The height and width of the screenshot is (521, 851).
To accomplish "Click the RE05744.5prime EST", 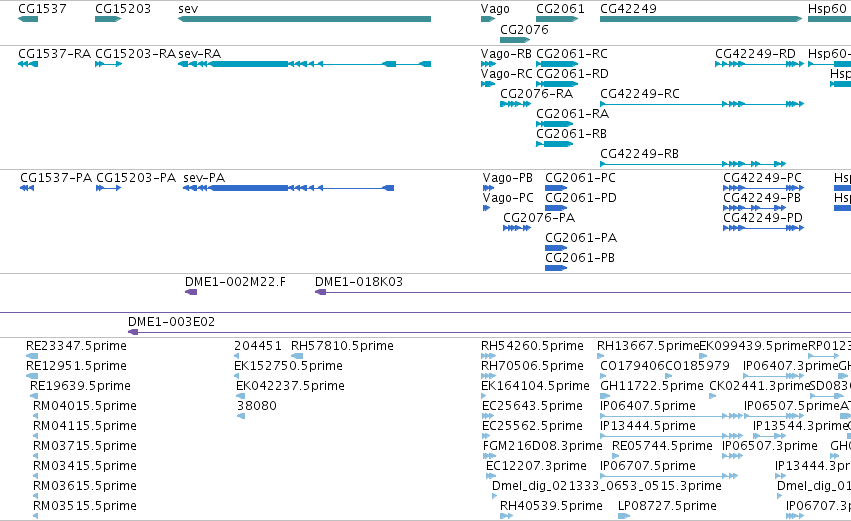I will click(615, 457).
